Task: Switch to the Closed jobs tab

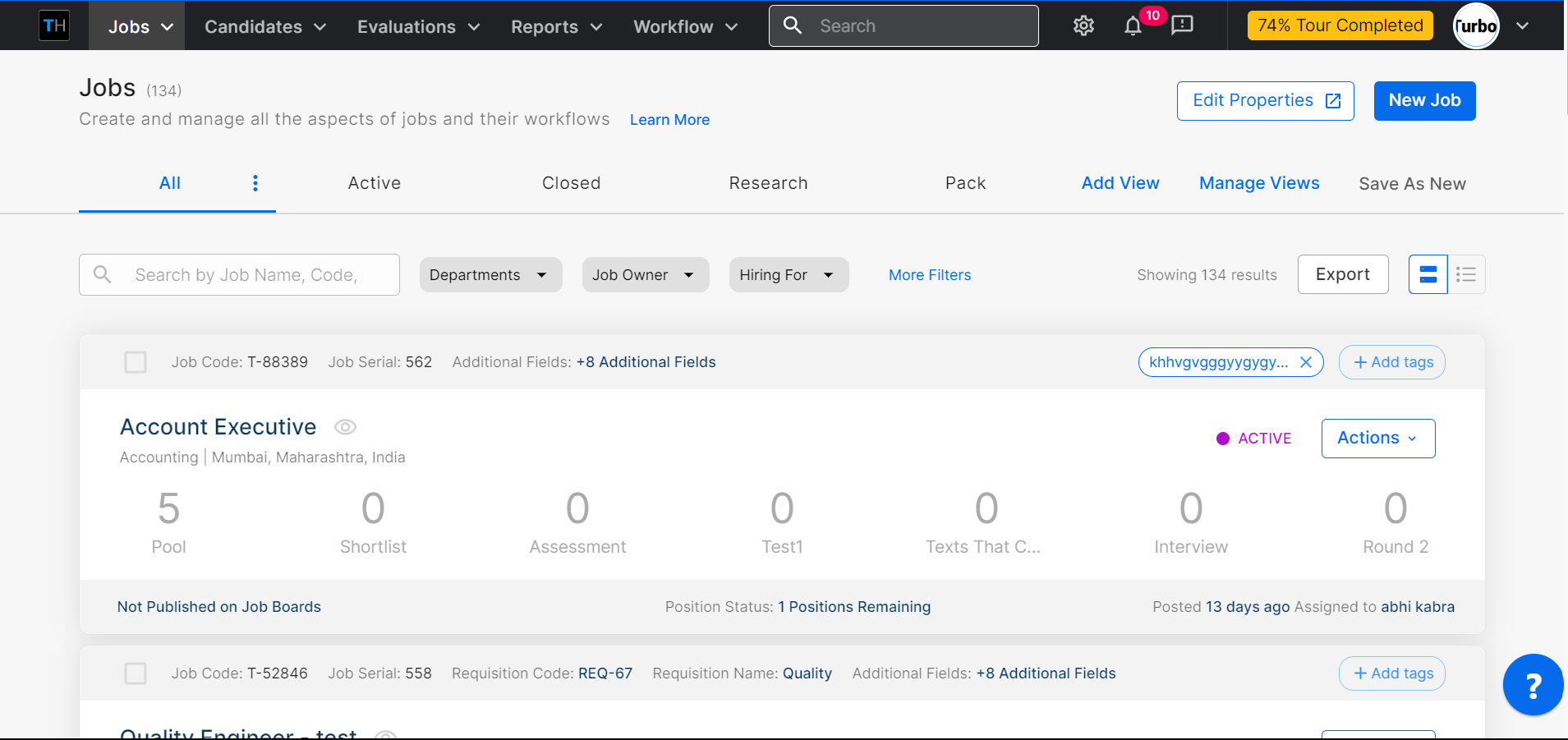Action: (x=571, y=183)
